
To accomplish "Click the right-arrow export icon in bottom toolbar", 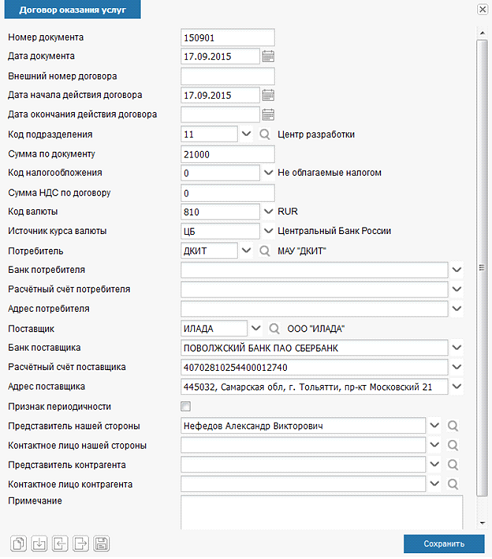I will pos(81,544).
